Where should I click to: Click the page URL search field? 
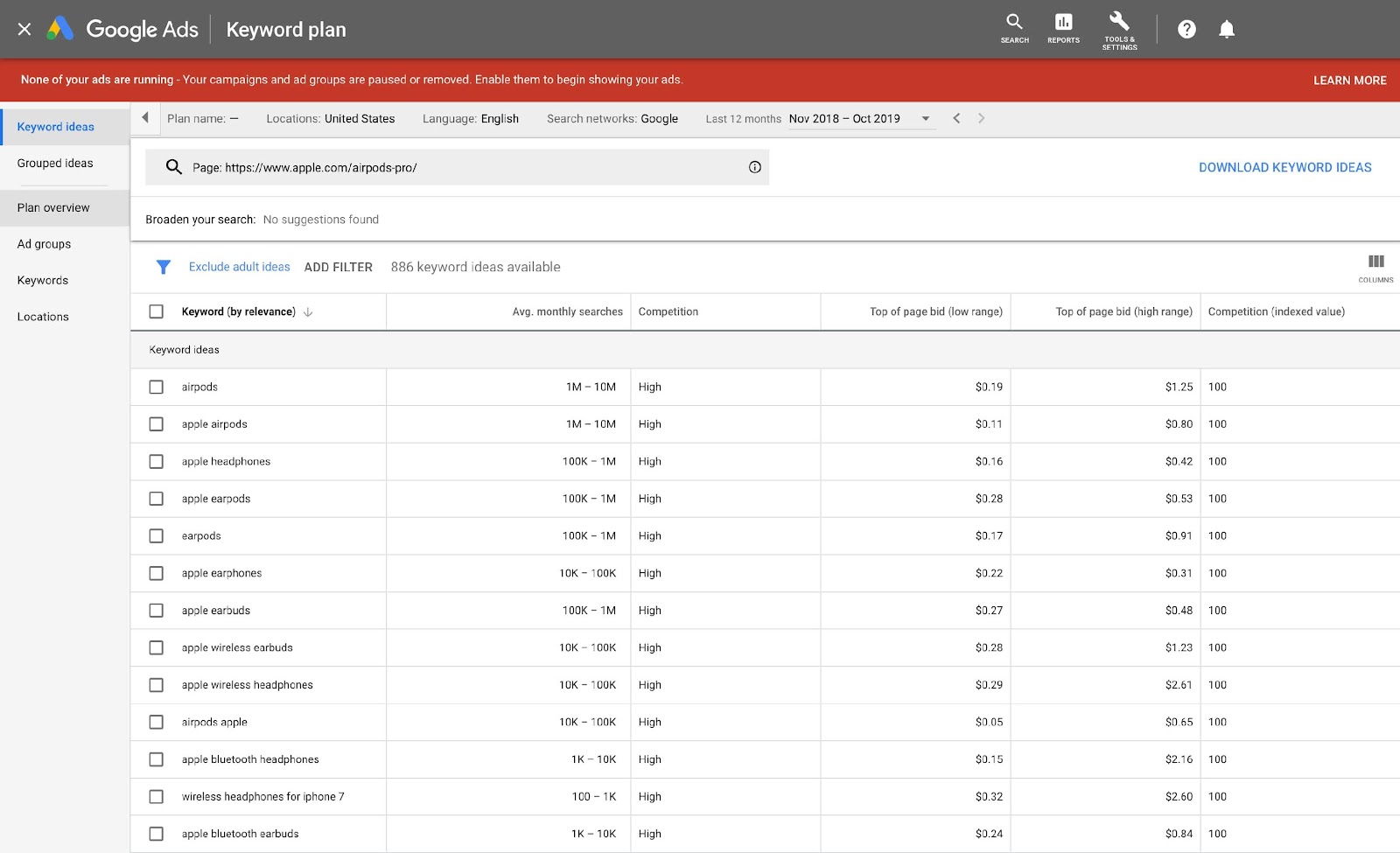(x=457, y=167)
